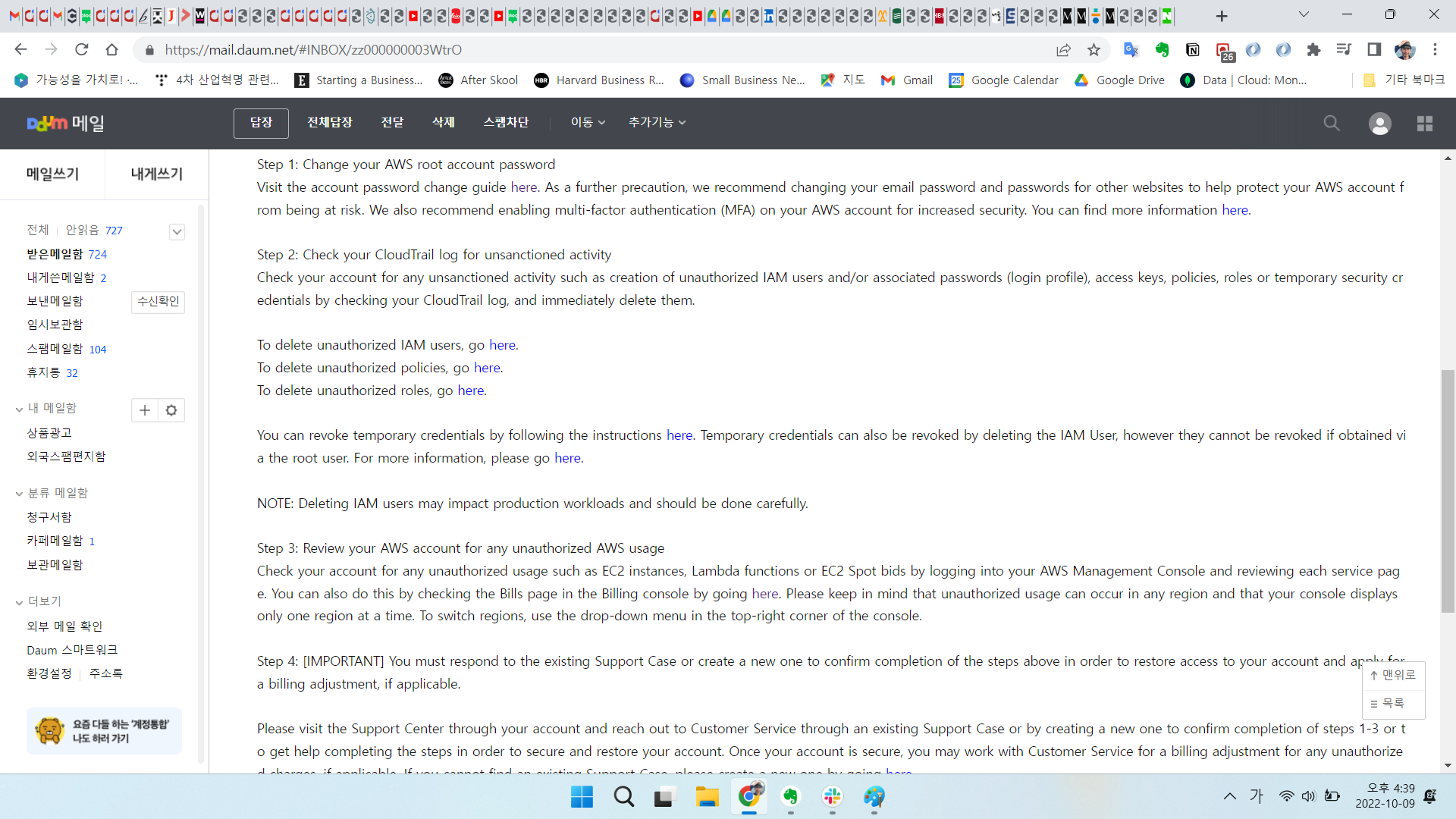Show hidden system tray icons
1456x819 pixels.
1230,796
